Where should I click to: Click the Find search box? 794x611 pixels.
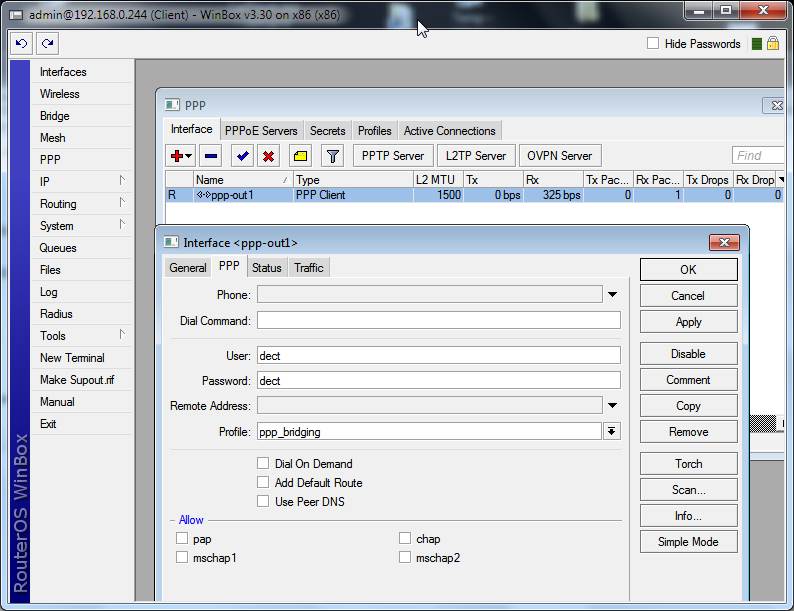pyautogui.click(x=758, y=155)
